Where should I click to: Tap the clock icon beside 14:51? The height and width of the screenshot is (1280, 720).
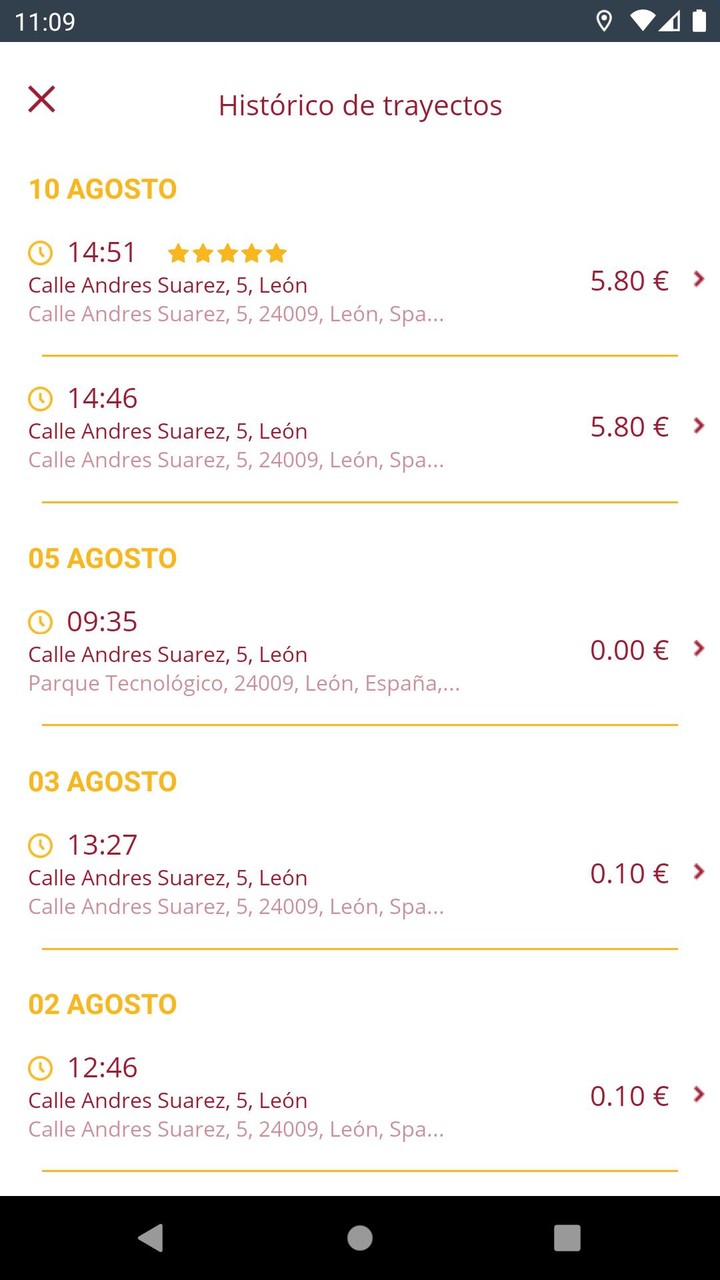(x=40, y=253)
